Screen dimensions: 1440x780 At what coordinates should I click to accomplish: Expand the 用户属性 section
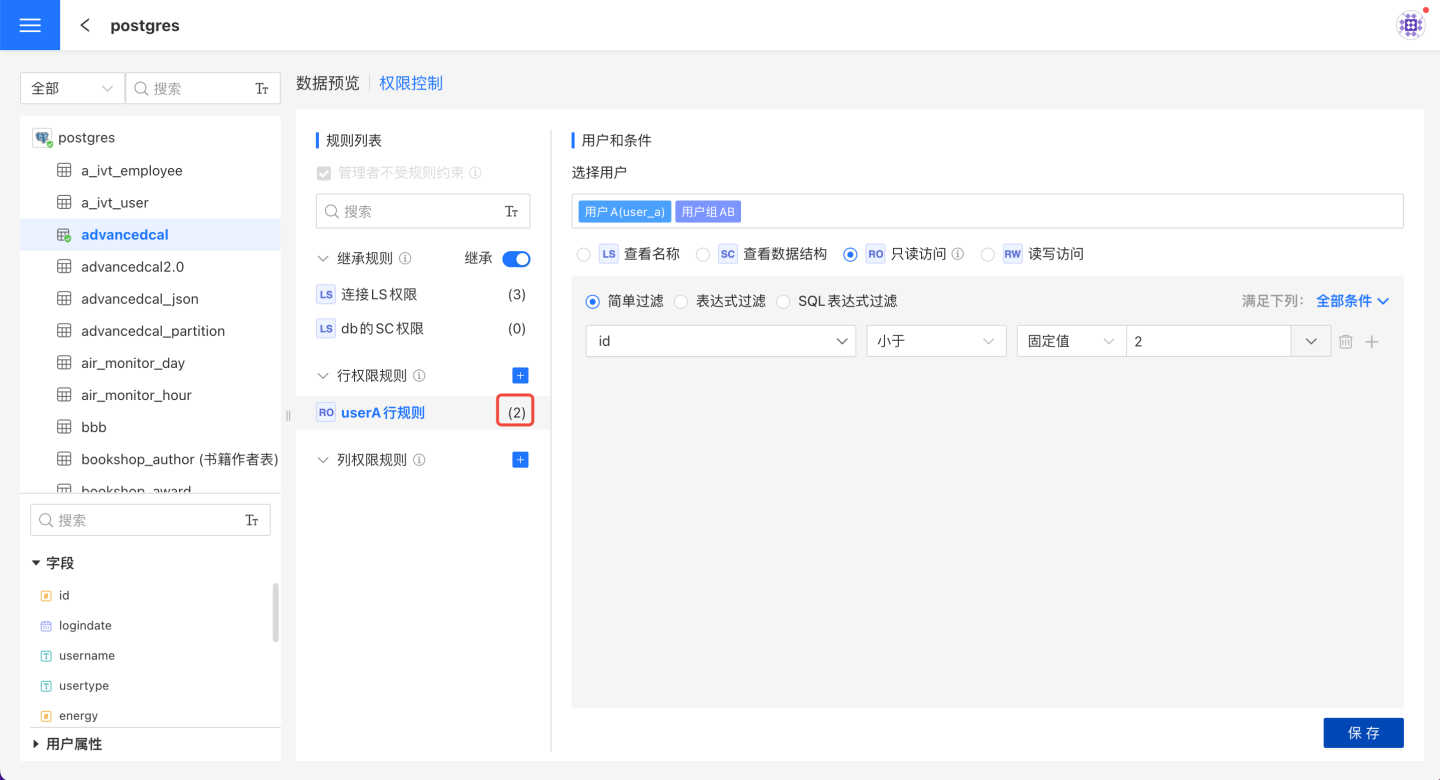coord(37,744)
